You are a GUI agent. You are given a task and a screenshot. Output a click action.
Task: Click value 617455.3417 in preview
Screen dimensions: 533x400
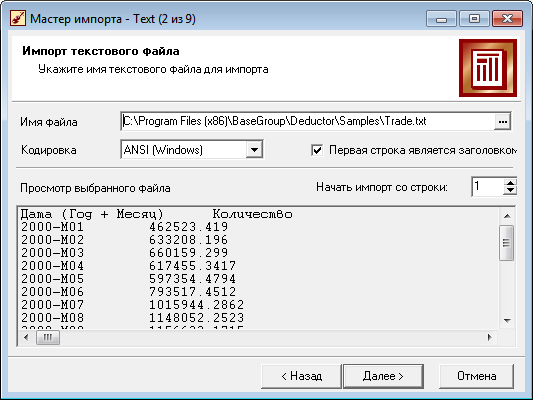(192, 265)
